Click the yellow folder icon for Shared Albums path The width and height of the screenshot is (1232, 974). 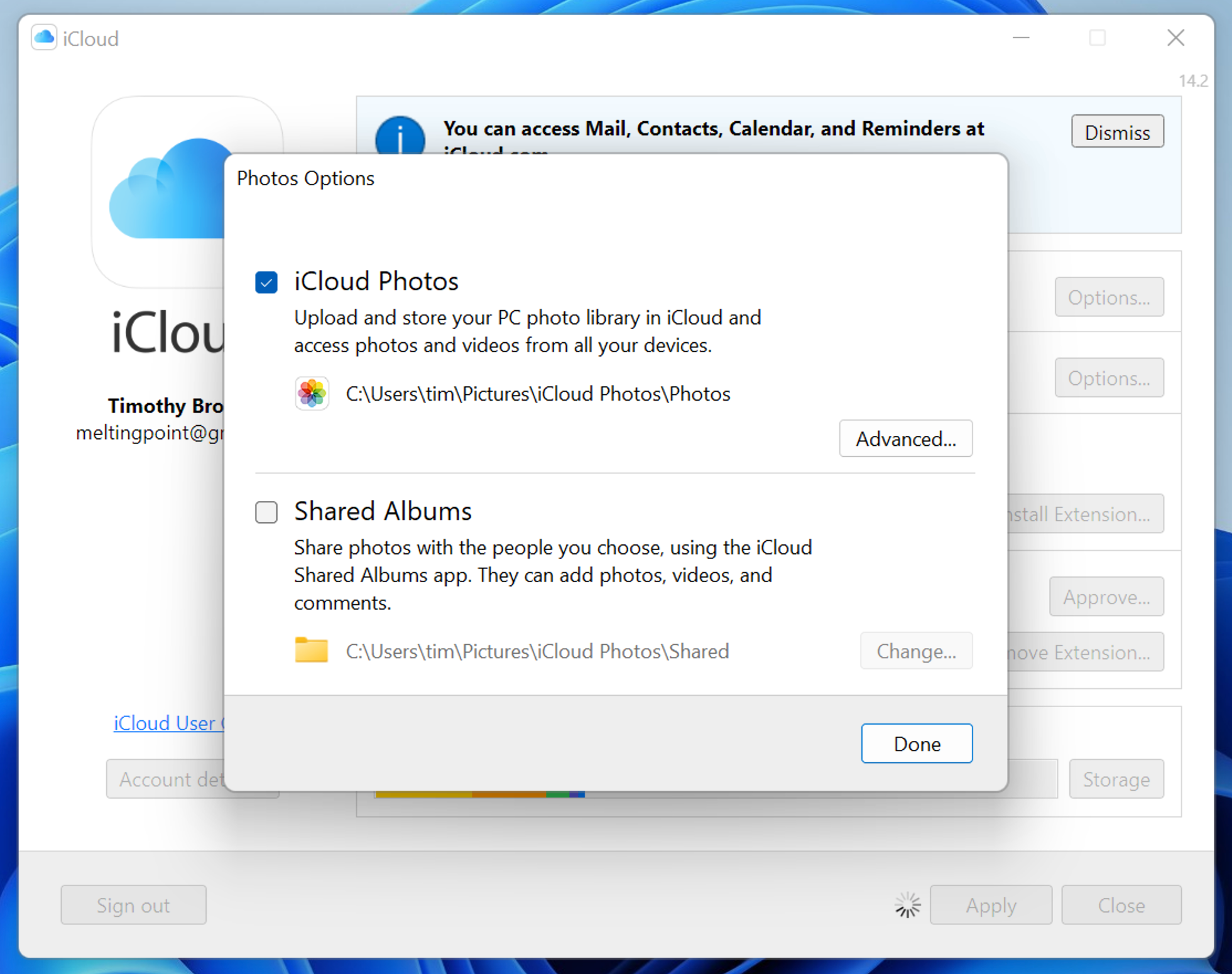pyautogui.click(x=312, y=651)
